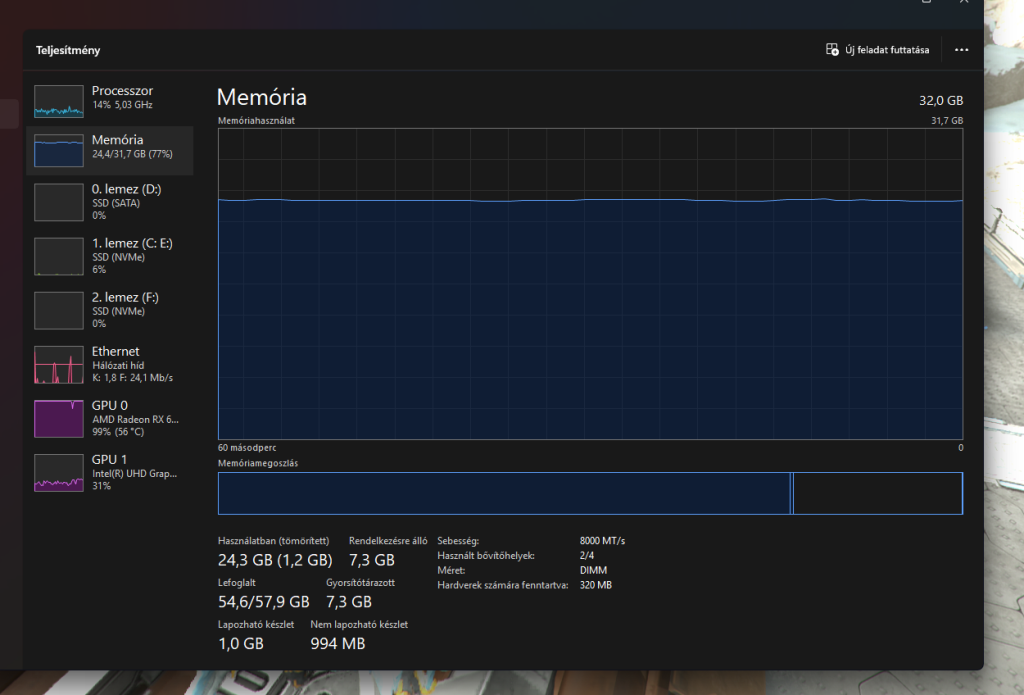Close the Task Manager window
The height and width of the screenshot is (695, 1024).
(964, 3)
